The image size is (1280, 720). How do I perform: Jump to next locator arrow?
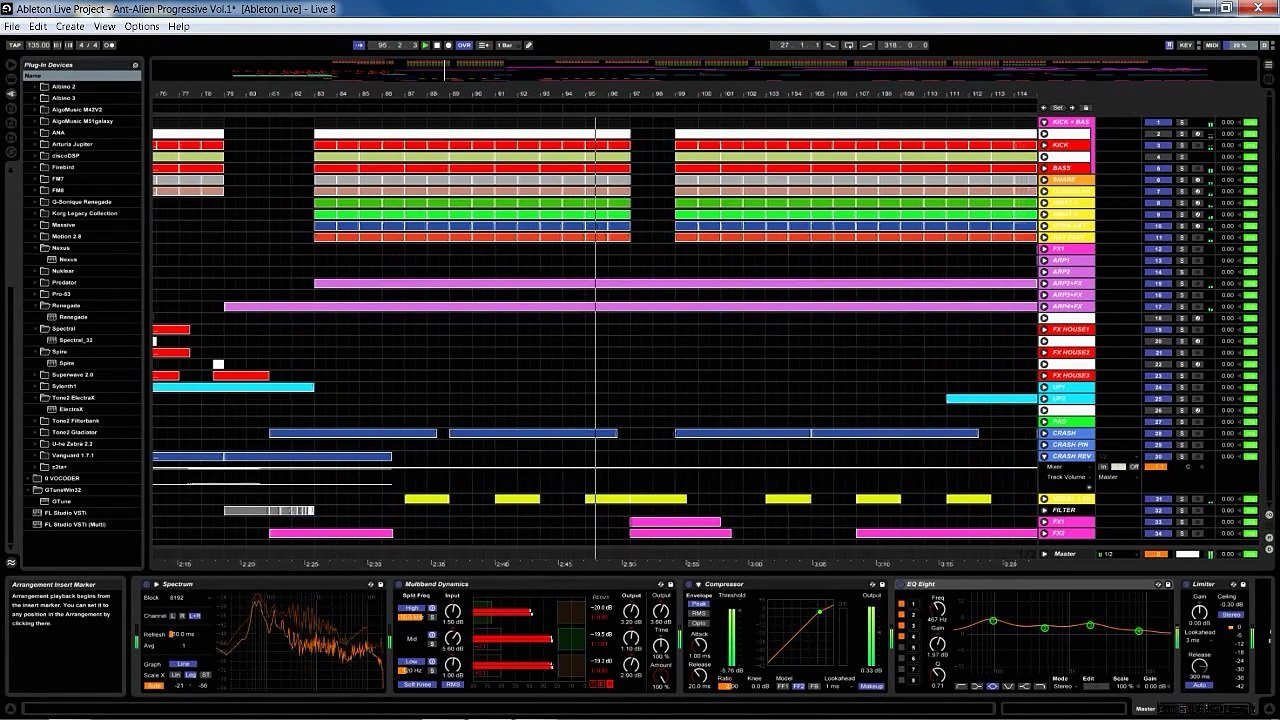point(1072,108)
